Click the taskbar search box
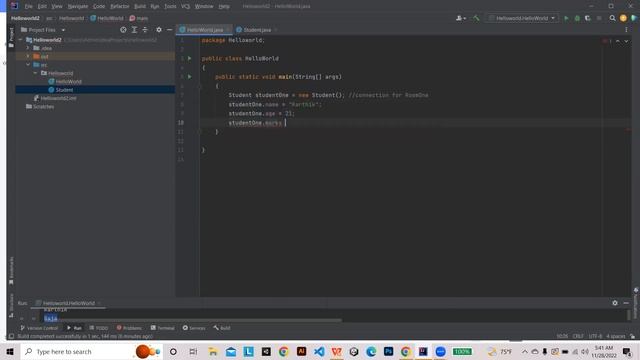The width and height of the screenshot is (640, 360). (x=91, y=351)
